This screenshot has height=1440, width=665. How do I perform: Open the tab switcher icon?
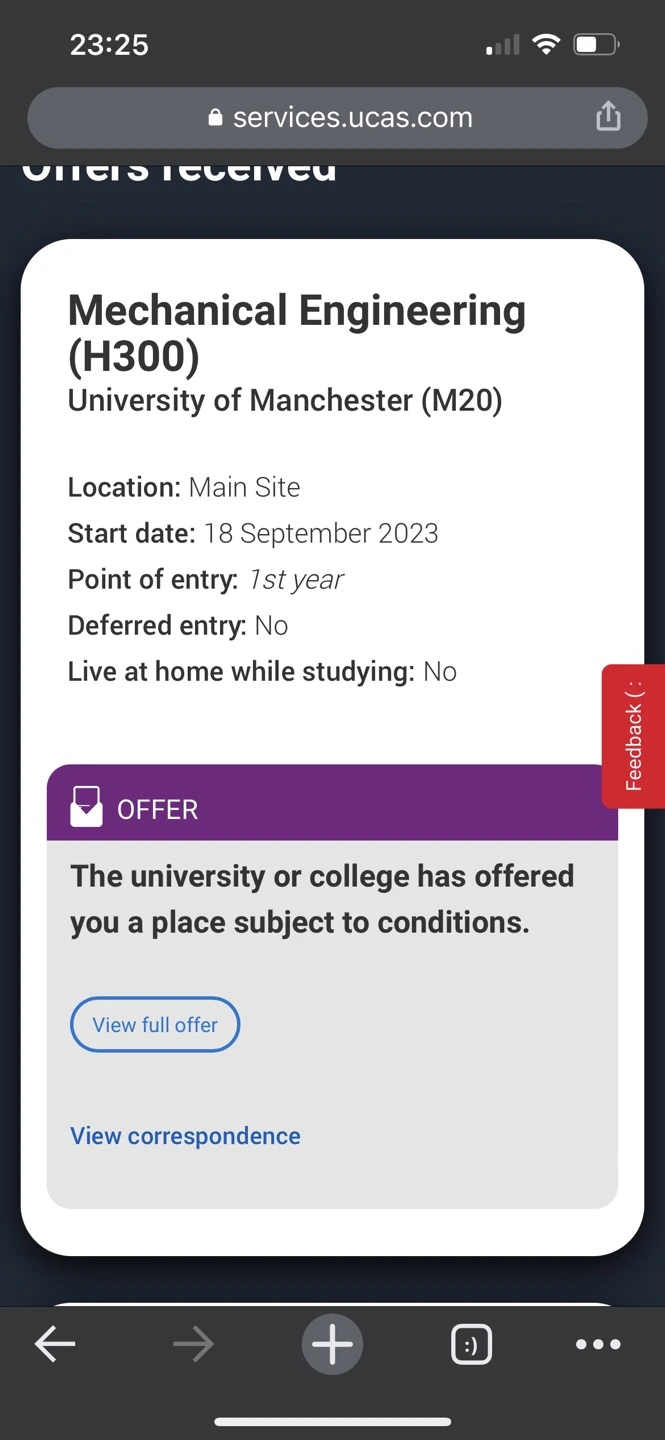click(471, 1346)
